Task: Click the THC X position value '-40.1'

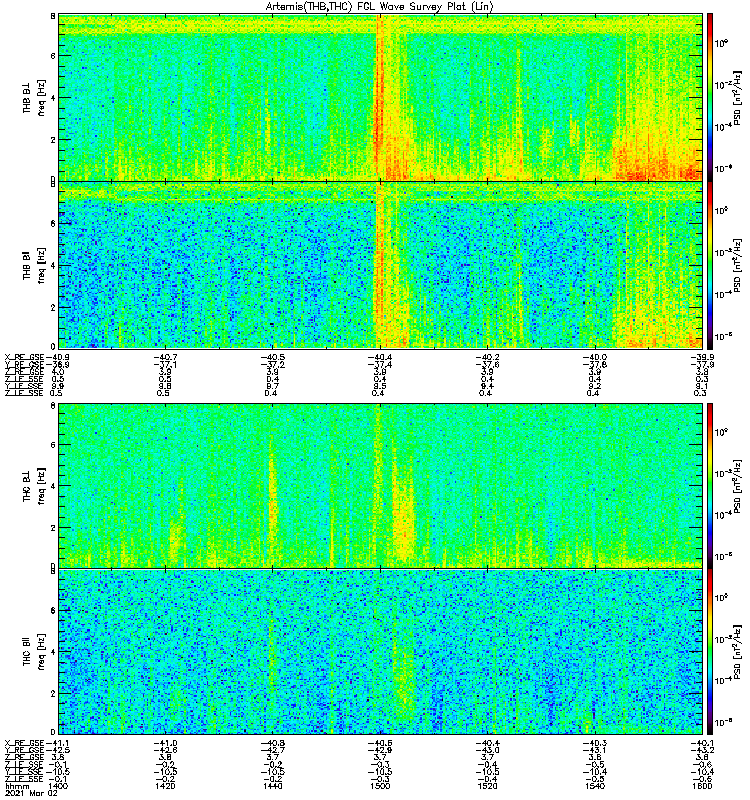Action: tap(702, 743)
